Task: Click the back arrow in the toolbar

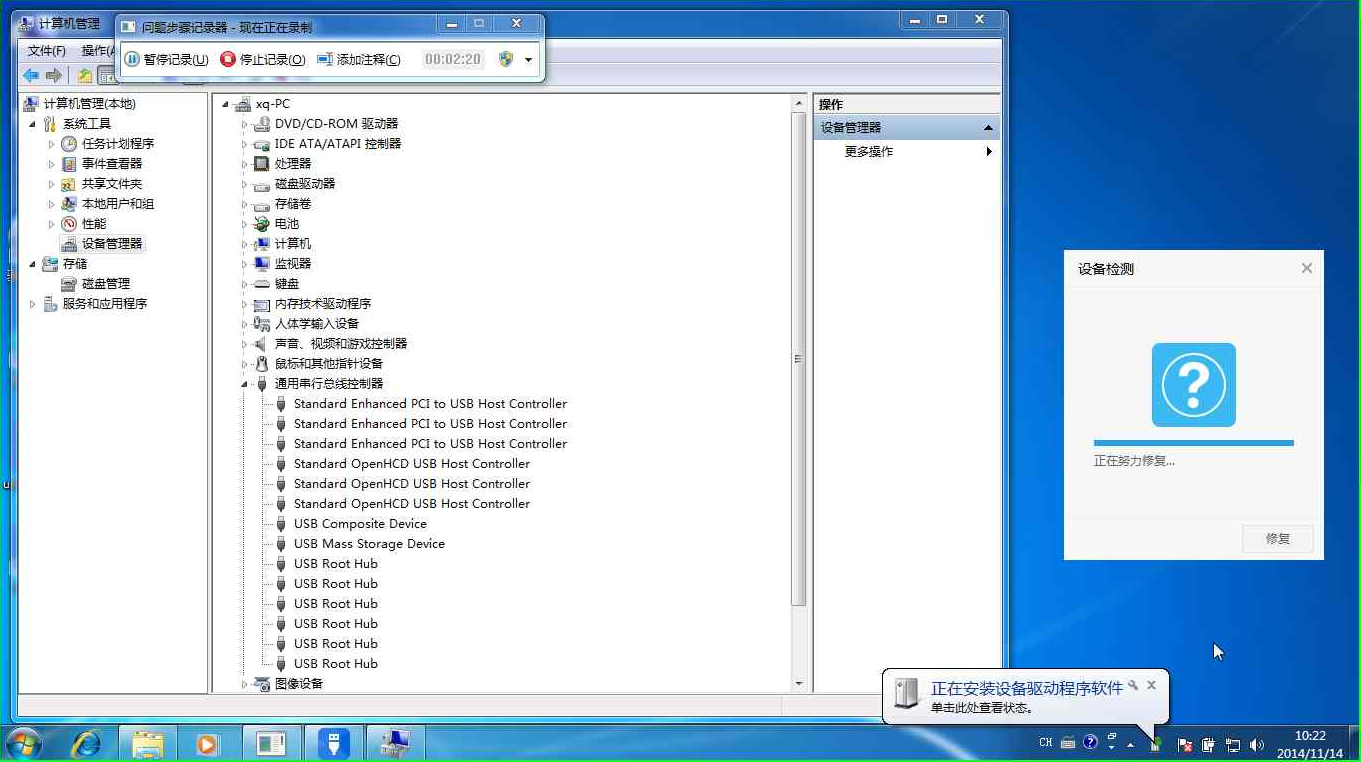Action: point(31,76)
